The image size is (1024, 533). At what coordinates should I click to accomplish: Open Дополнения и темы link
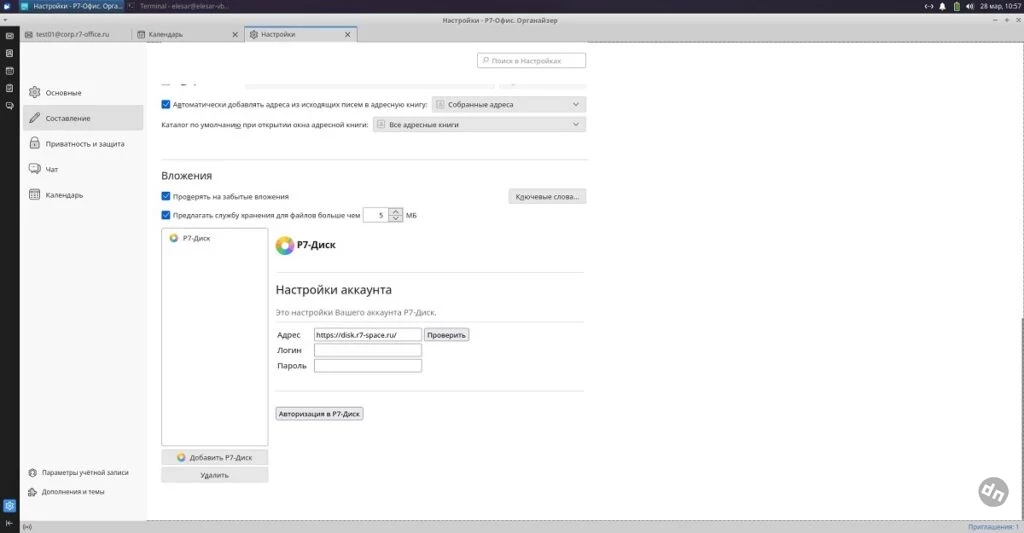tap(73, 492)
